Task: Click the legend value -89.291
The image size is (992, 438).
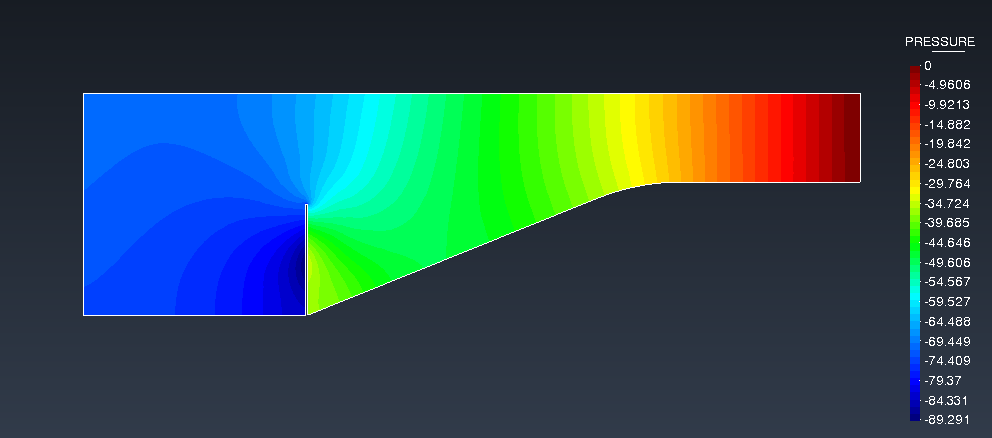Action: tap(946, 419)
